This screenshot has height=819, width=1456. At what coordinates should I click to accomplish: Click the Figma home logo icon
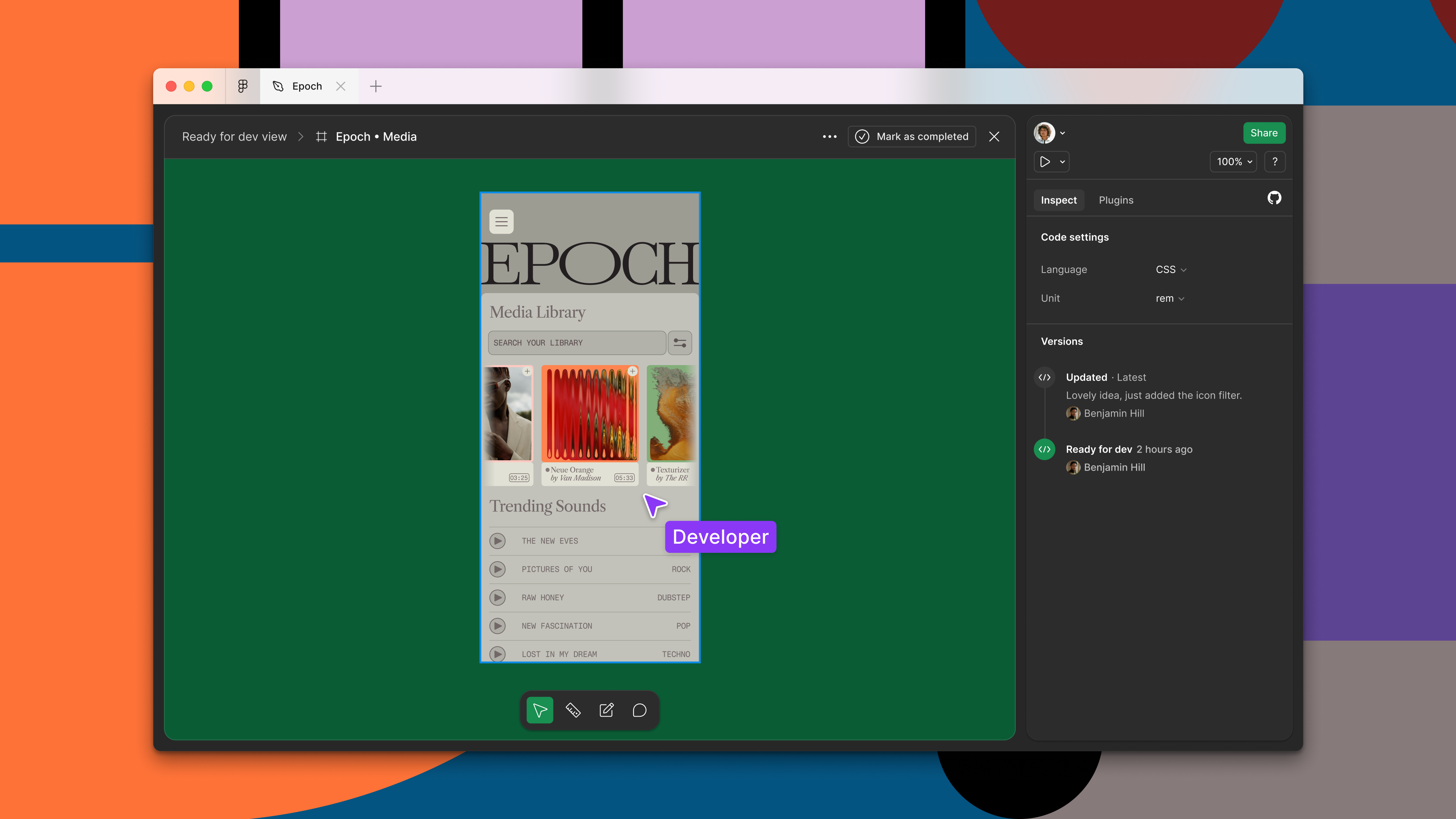pyautogui.click(x=243, y=86)
